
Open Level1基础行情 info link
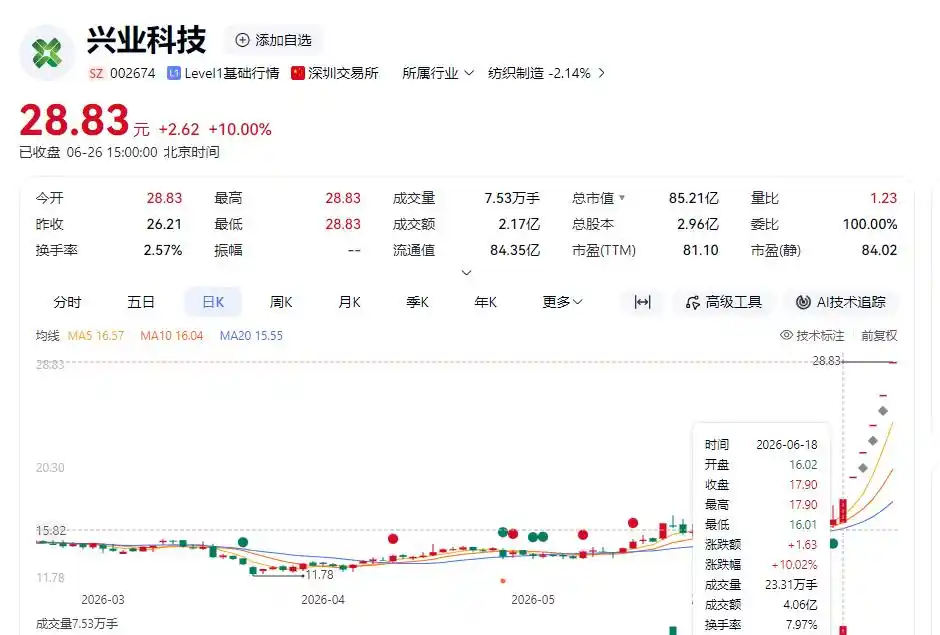point(231,73)
